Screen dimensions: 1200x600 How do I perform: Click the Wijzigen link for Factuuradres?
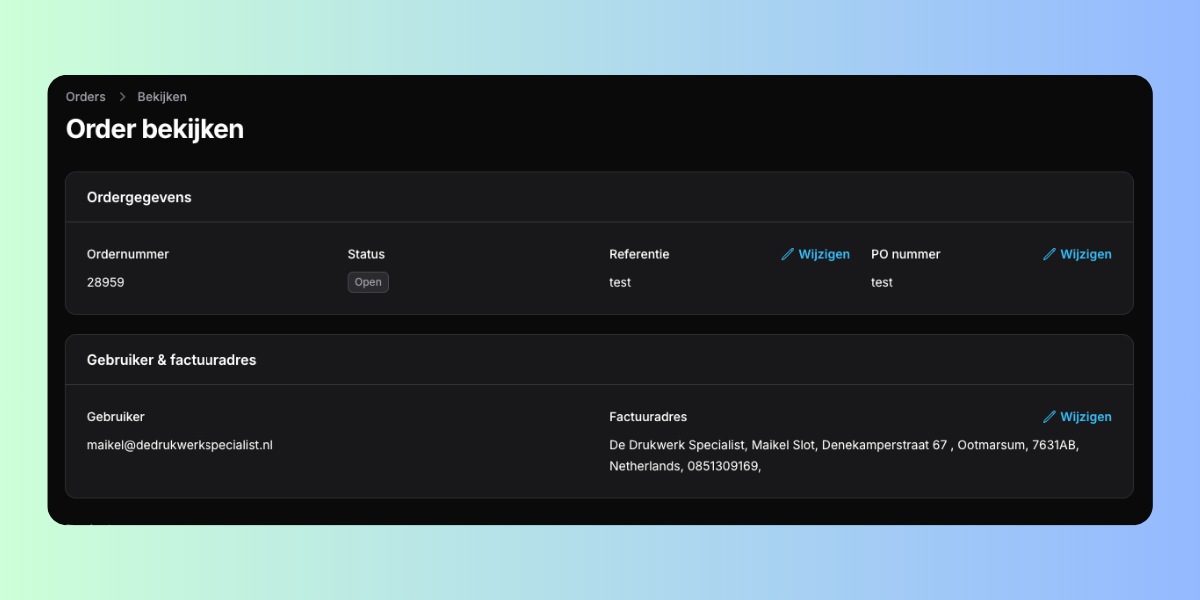1077,417
